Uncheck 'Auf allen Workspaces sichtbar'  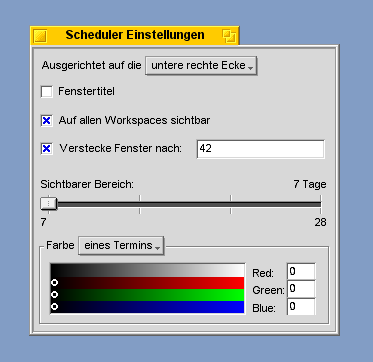coord(47,120)
